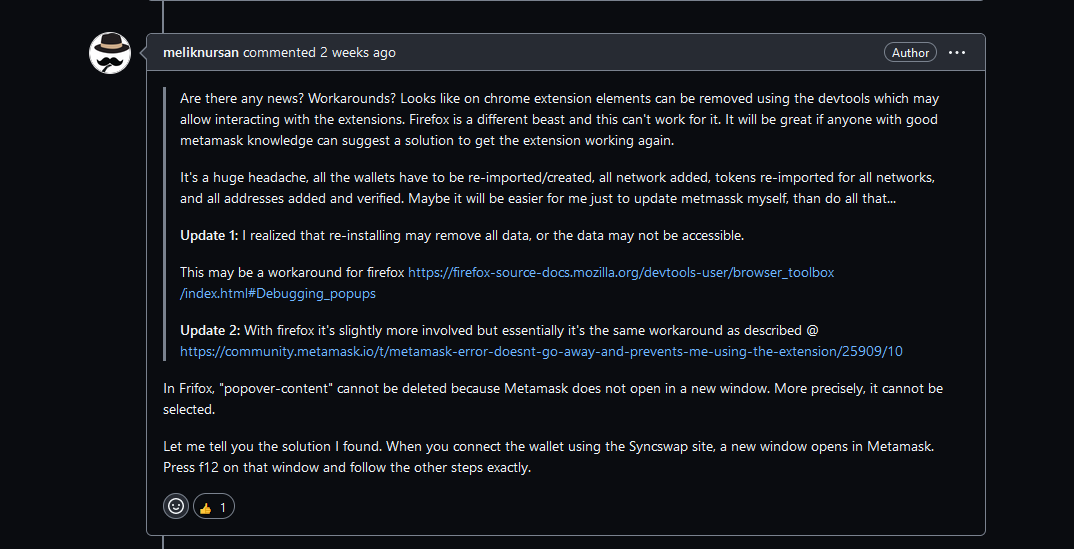Toggle the thumbs-up reaction
The height and width of the screenshot is (549, 1074).
pos(214,507)
